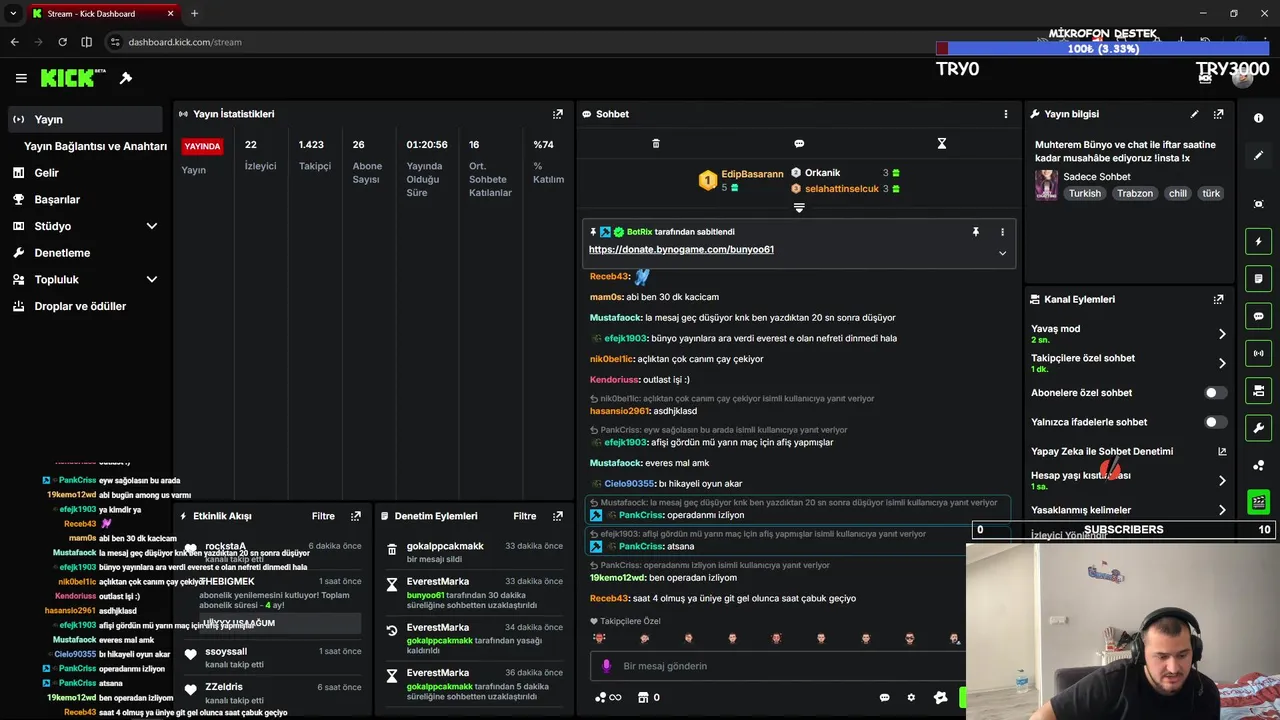Toggle Yalnızca ifadelerle sohbet switch

[x=1215, y=422]
